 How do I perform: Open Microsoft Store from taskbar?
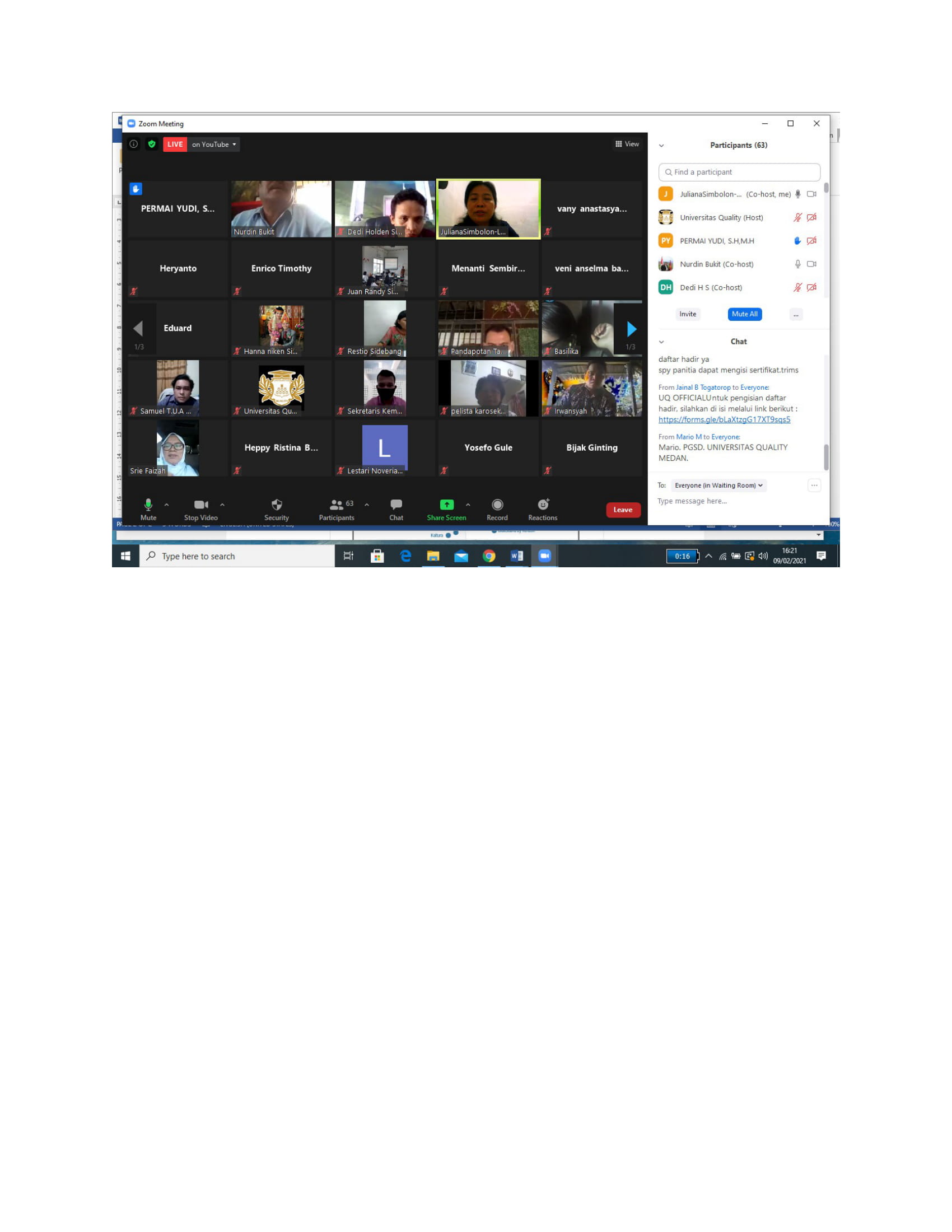377,556
